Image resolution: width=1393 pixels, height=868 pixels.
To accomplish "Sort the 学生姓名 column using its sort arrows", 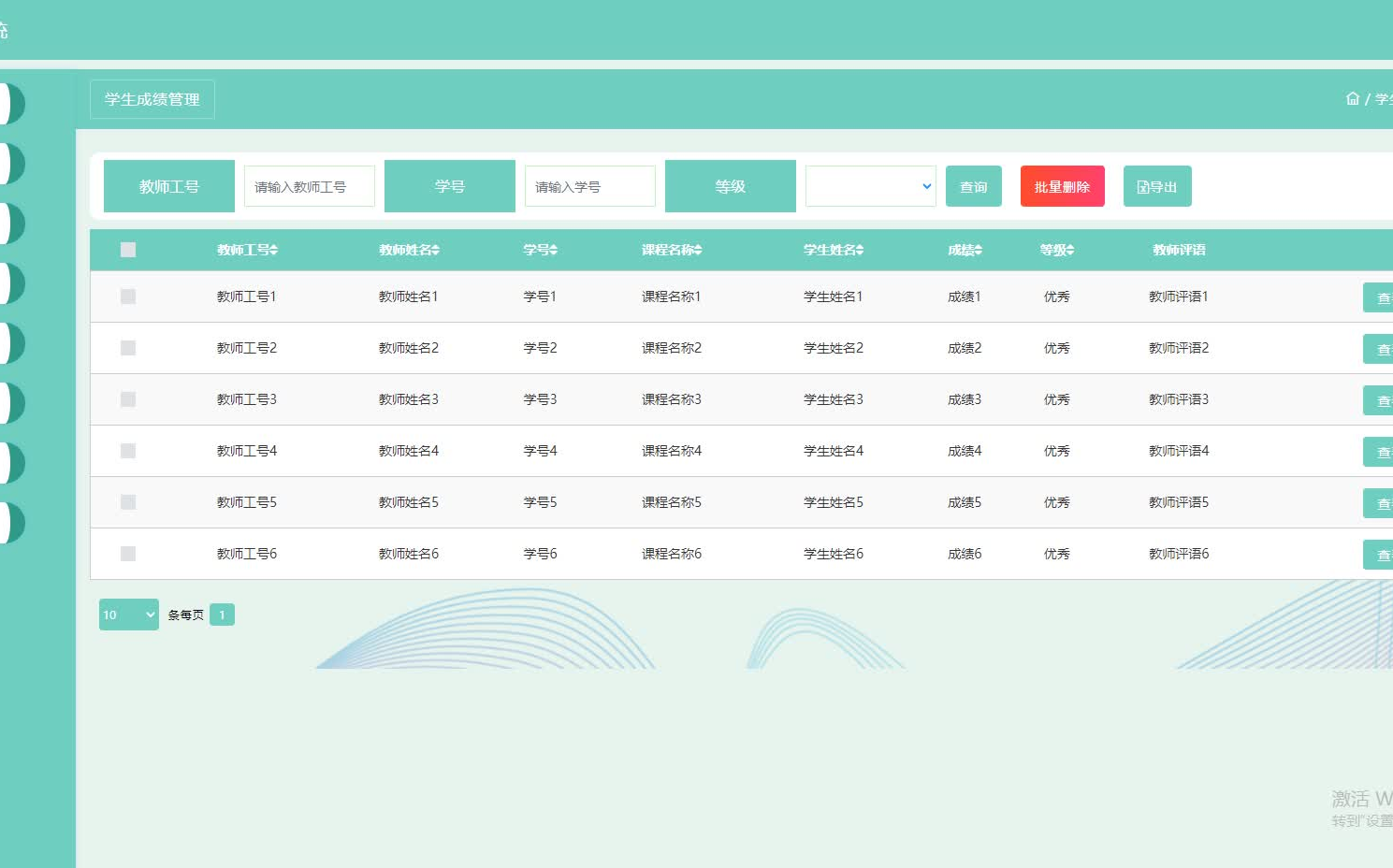I will tap(861, 250).
